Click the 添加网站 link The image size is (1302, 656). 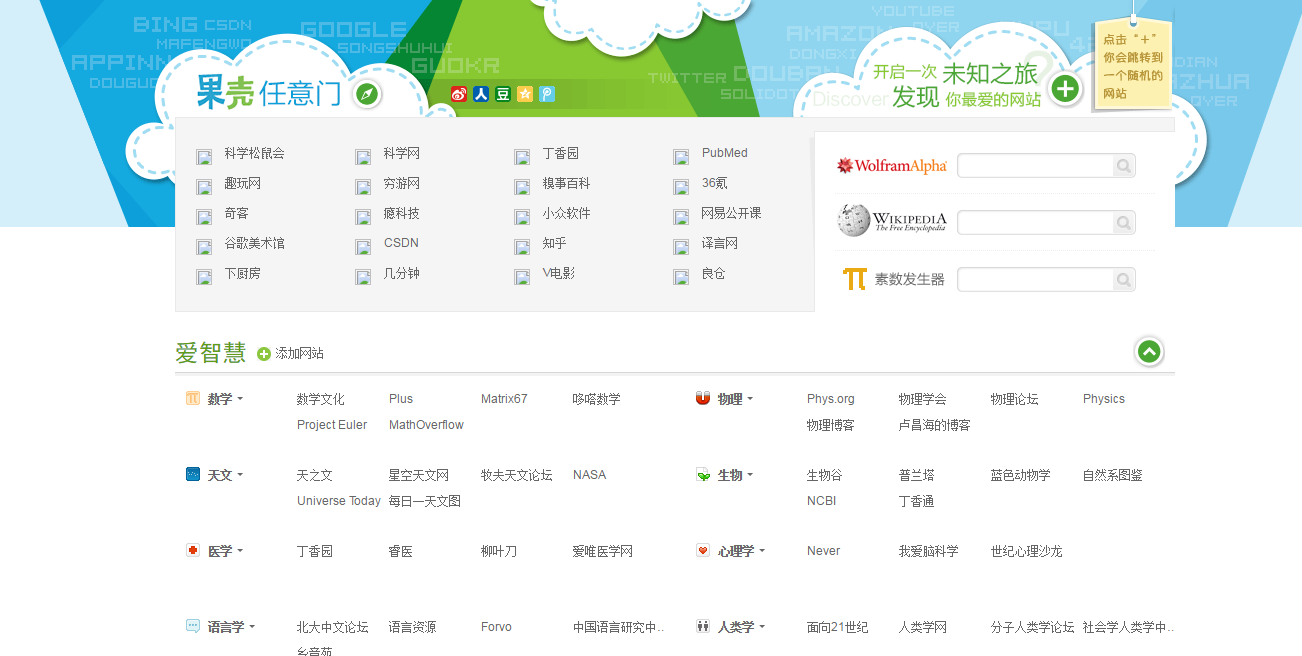(300, 354)
